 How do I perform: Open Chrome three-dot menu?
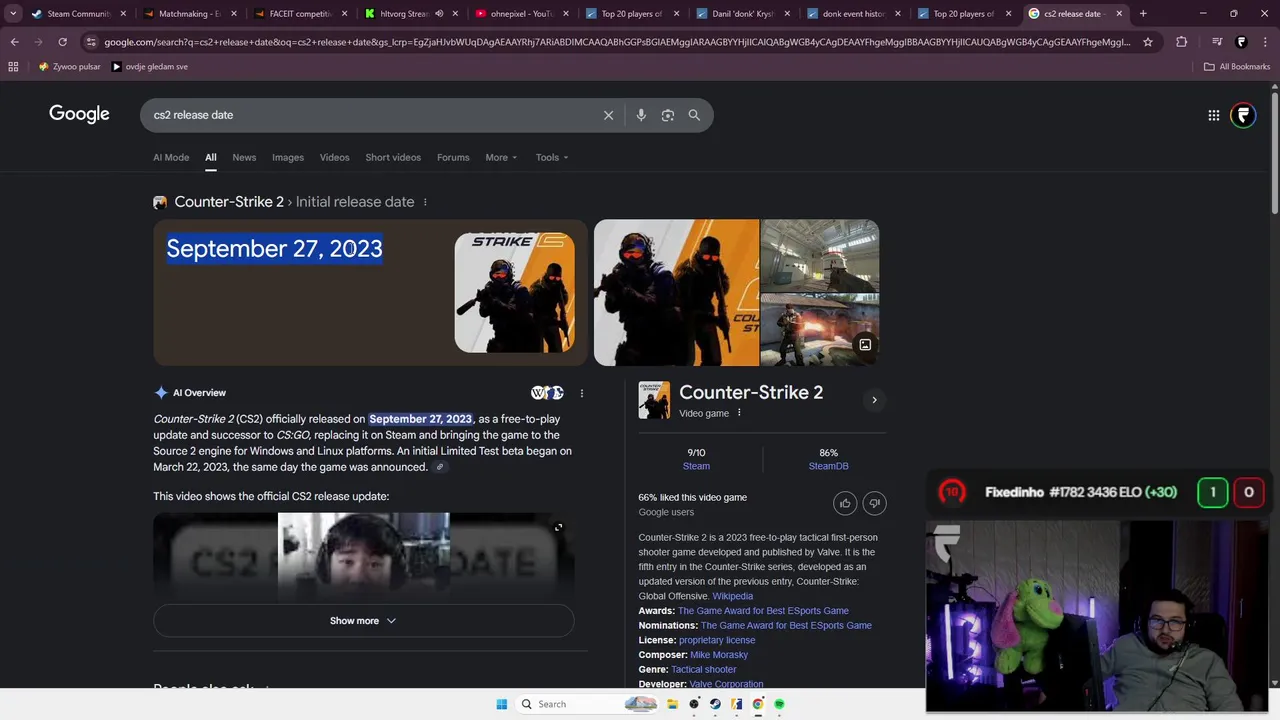[1264, 42]
